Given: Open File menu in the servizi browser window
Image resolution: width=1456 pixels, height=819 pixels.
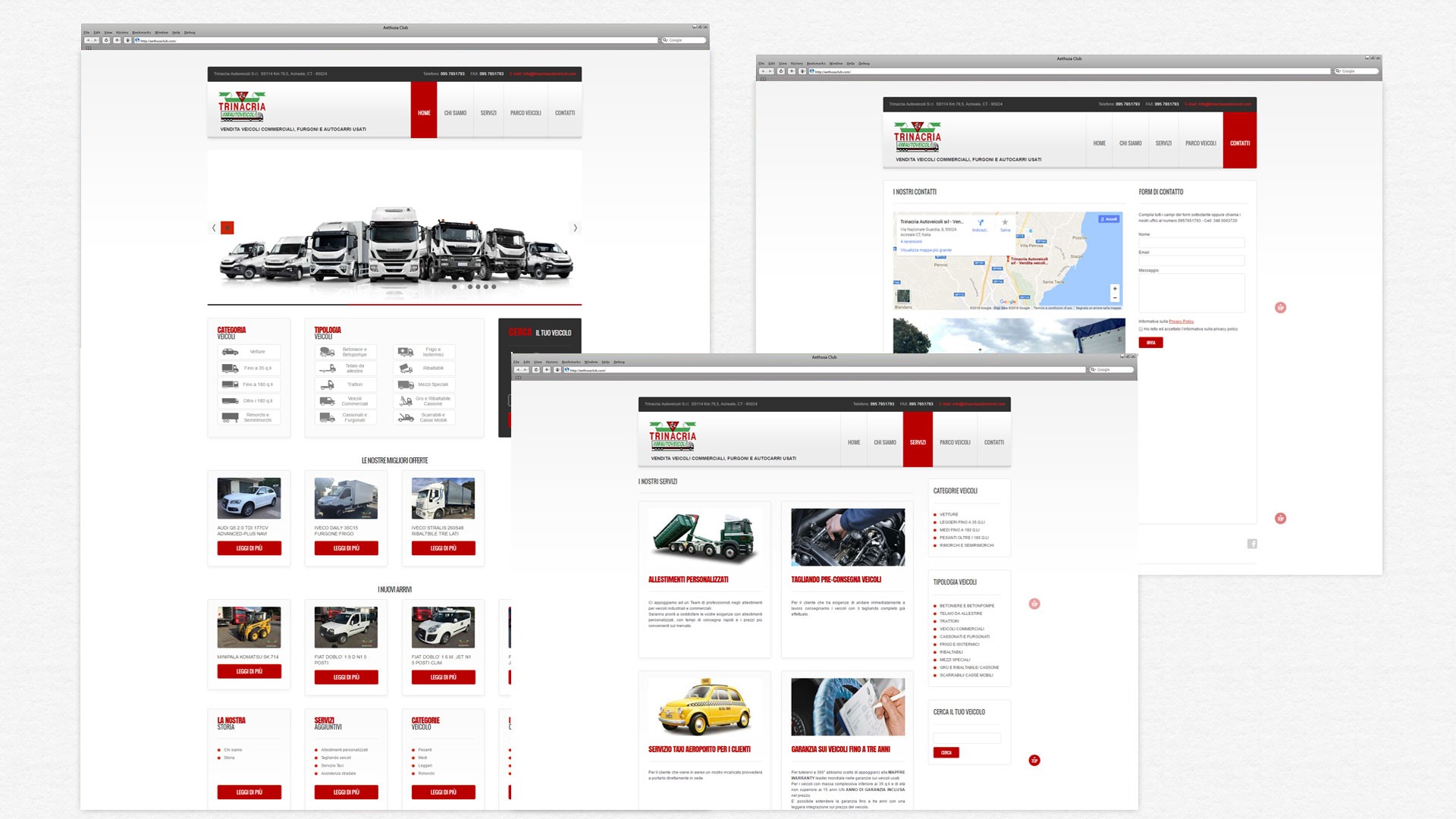Looking at the screenshot, I should point(516,362).
